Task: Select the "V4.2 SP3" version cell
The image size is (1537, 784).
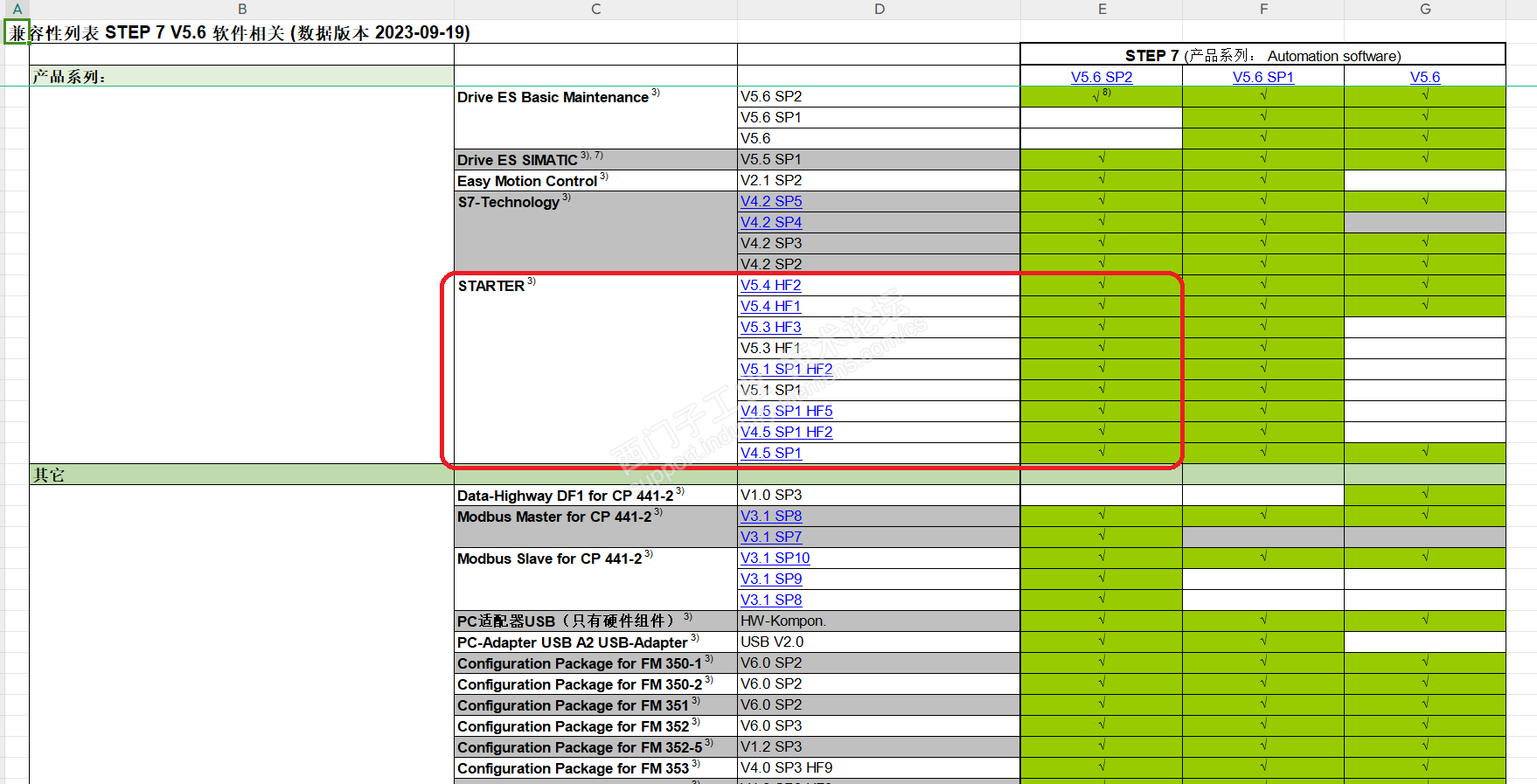Action: 880,243
